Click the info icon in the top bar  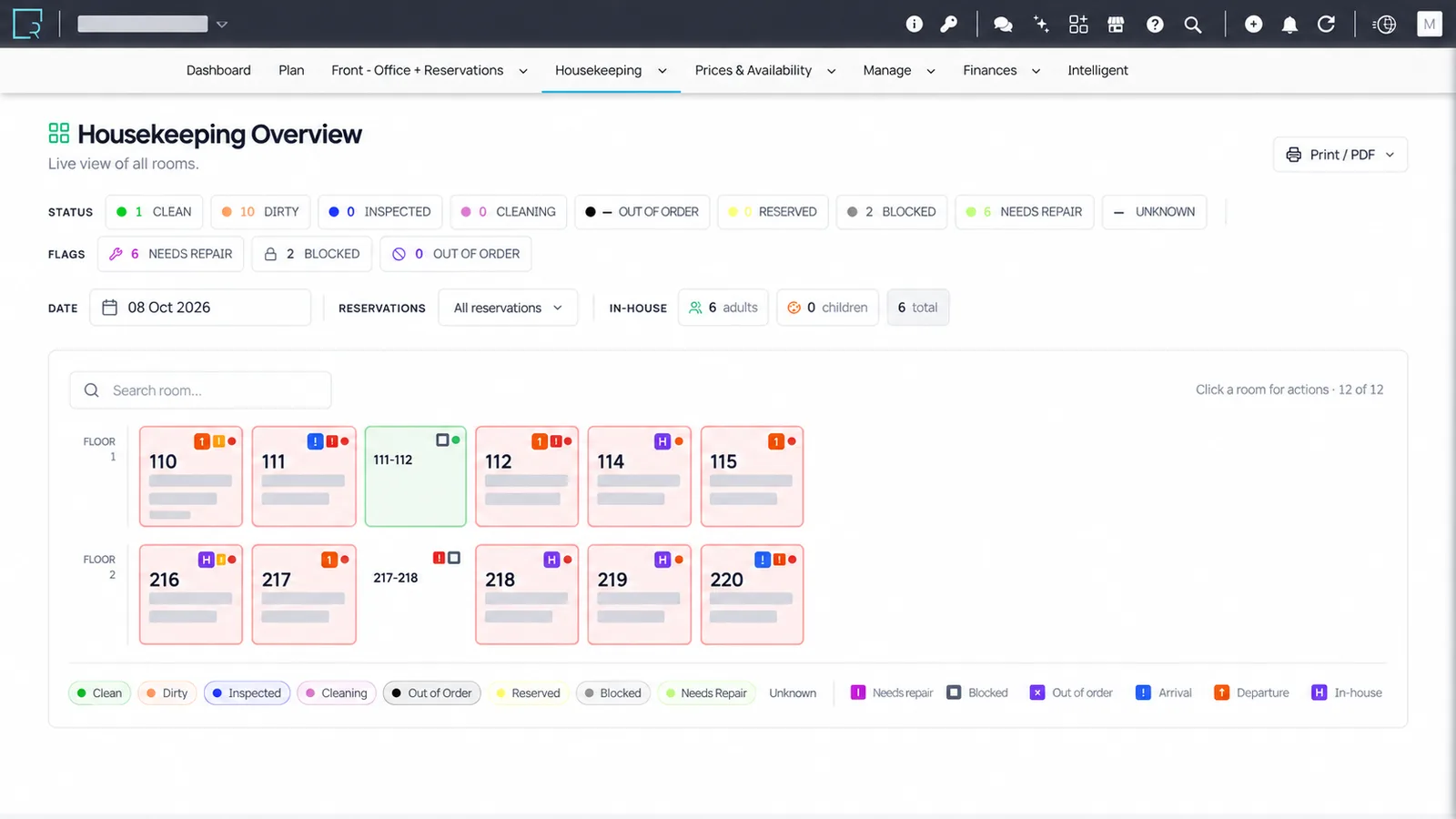915,25
